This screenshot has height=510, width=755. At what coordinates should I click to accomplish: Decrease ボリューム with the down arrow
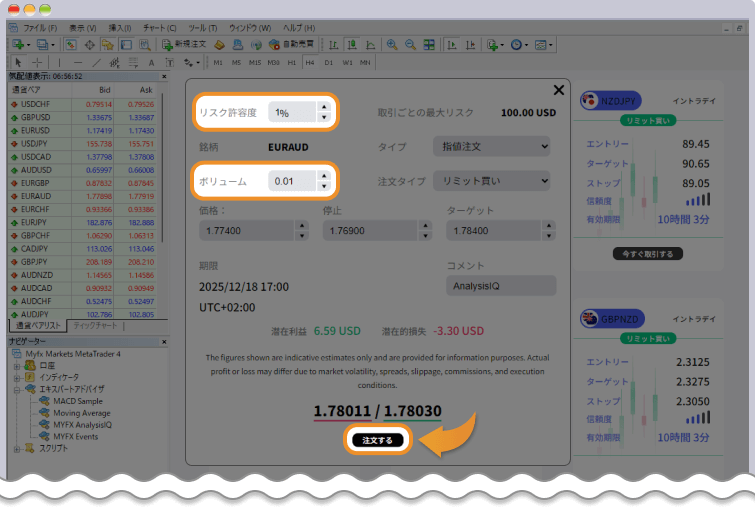pyautogui.click(x=322, y=187)
